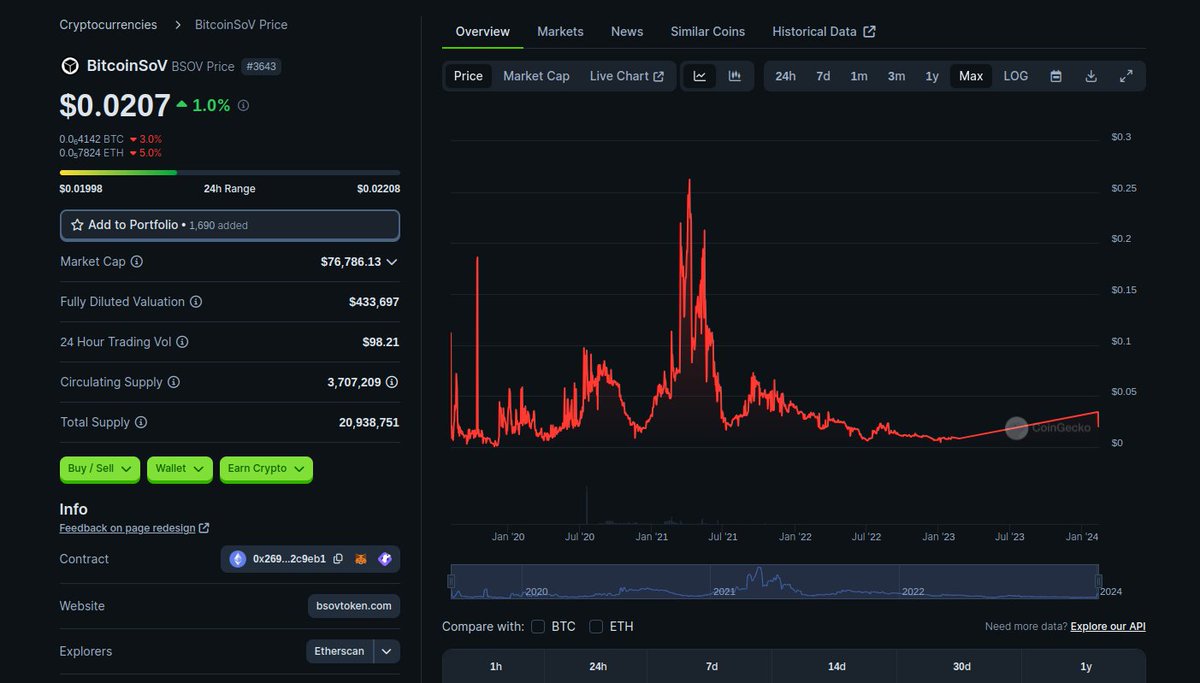Download chart data icon
Viewport: 1200px width, 683px height.
(1091, 76)
